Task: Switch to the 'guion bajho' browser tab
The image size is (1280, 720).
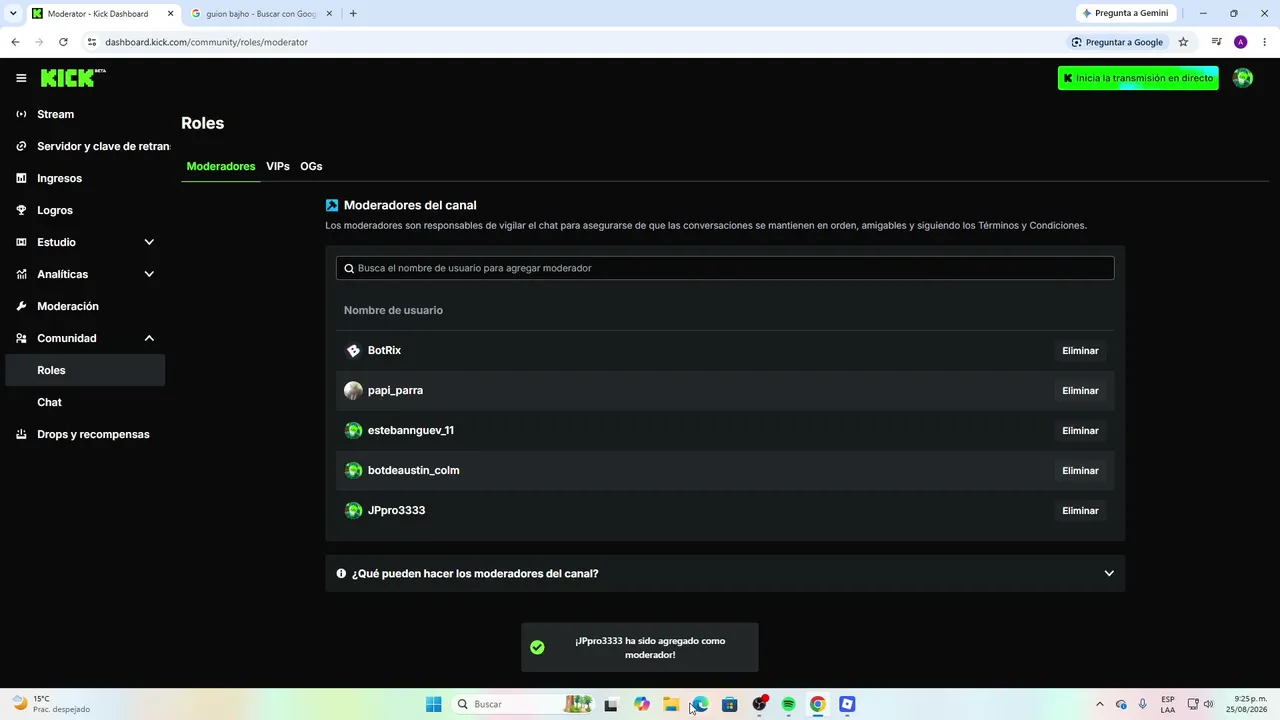Action: [260, 14]
